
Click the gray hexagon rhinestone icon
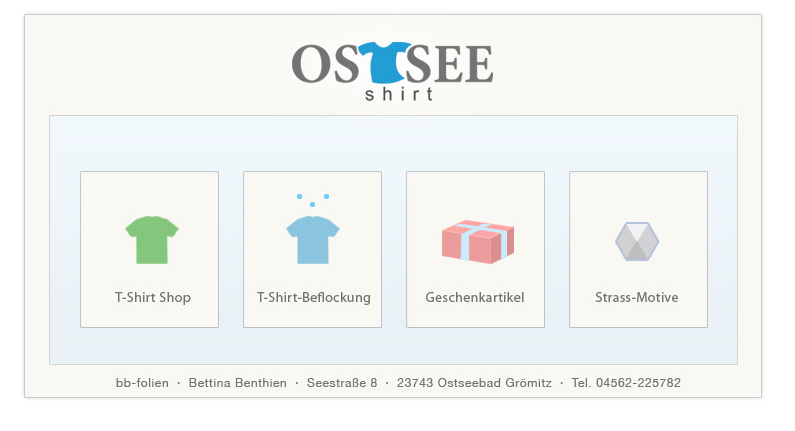pyautogui.click(x=637, y=241)
